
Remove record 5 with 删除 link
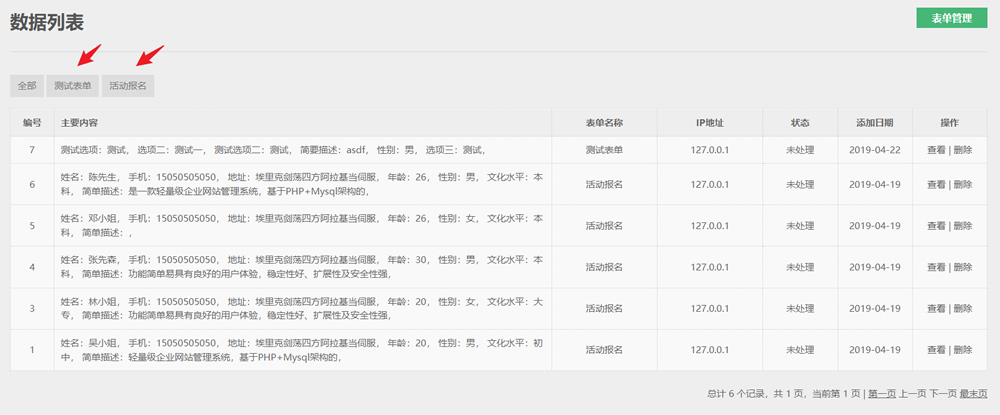(962, 226)
